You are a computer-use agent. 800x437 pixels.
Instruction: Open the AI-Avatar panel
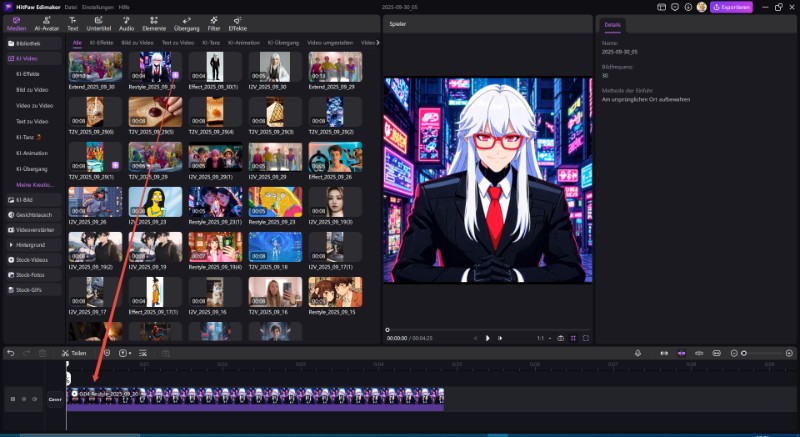(46, 23)
